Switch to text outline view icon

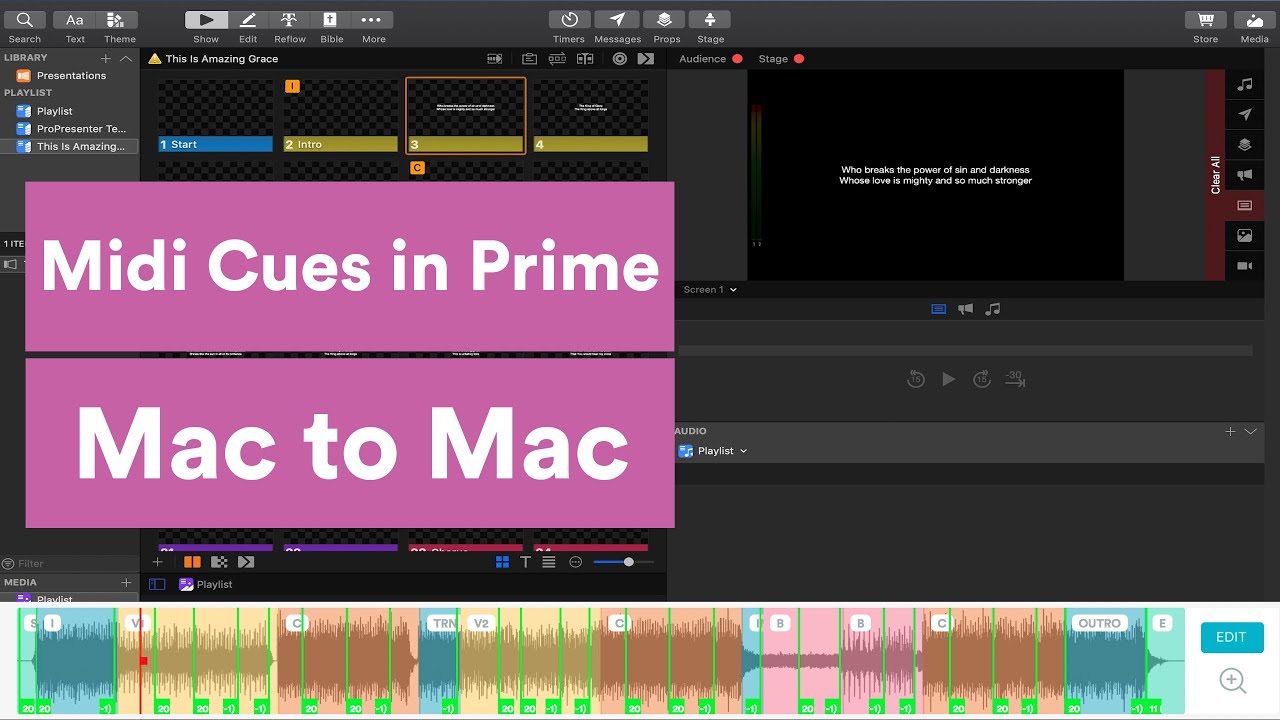[525, 562]
